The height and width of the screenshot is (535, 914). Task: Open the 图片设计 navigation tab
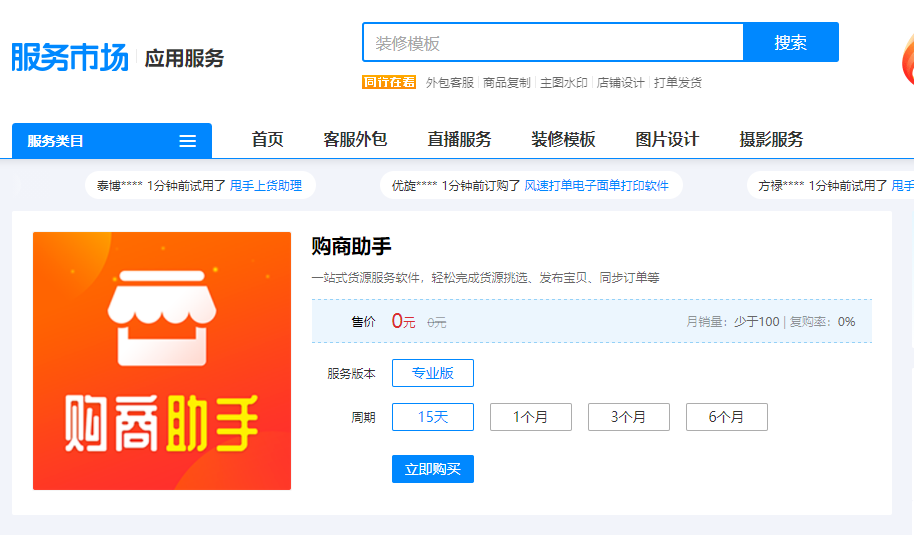pyautogui.click(x=667, y=139)
